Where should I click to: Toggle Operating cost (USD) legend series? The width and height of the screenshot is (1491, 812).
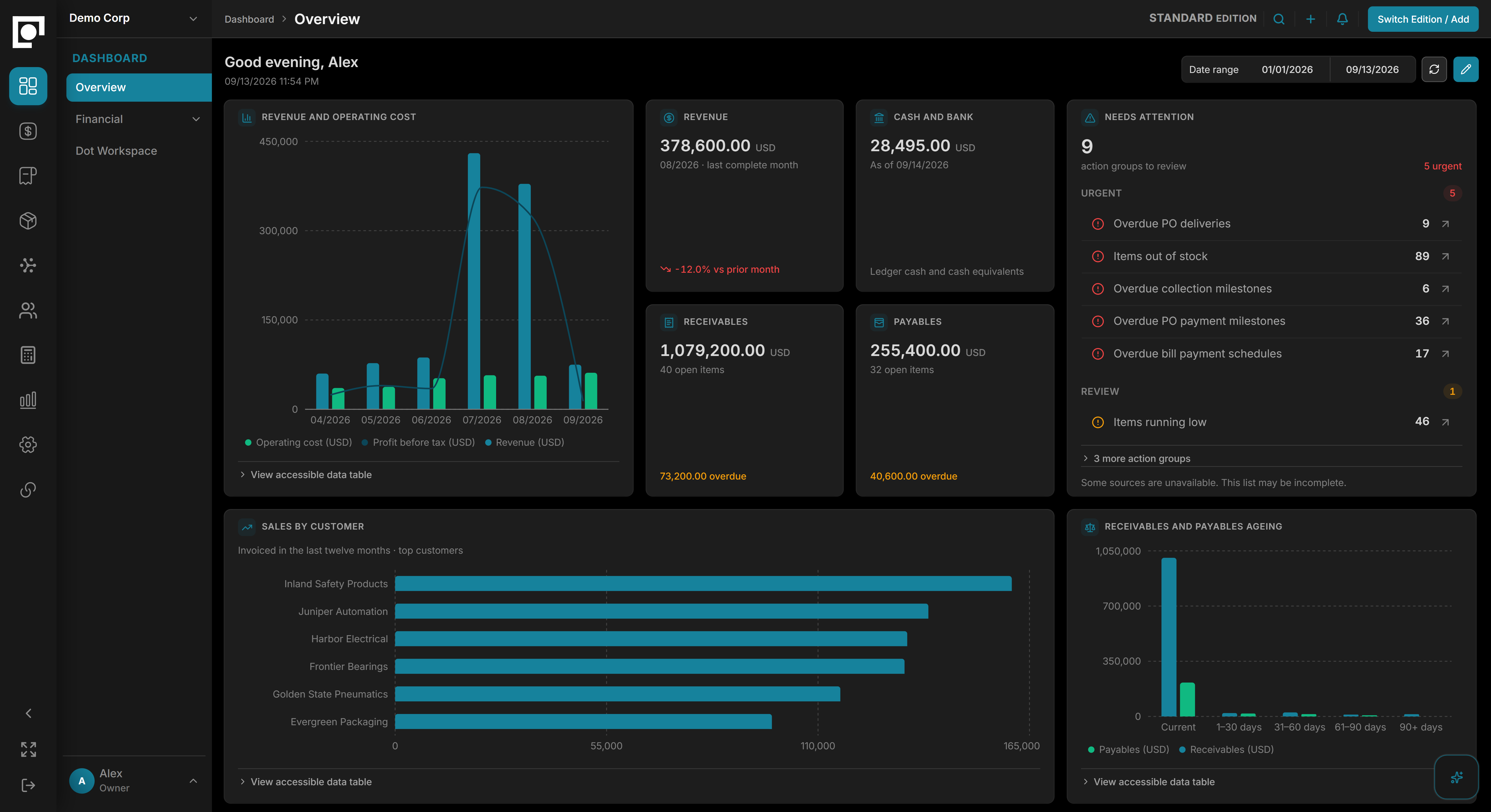298,442
